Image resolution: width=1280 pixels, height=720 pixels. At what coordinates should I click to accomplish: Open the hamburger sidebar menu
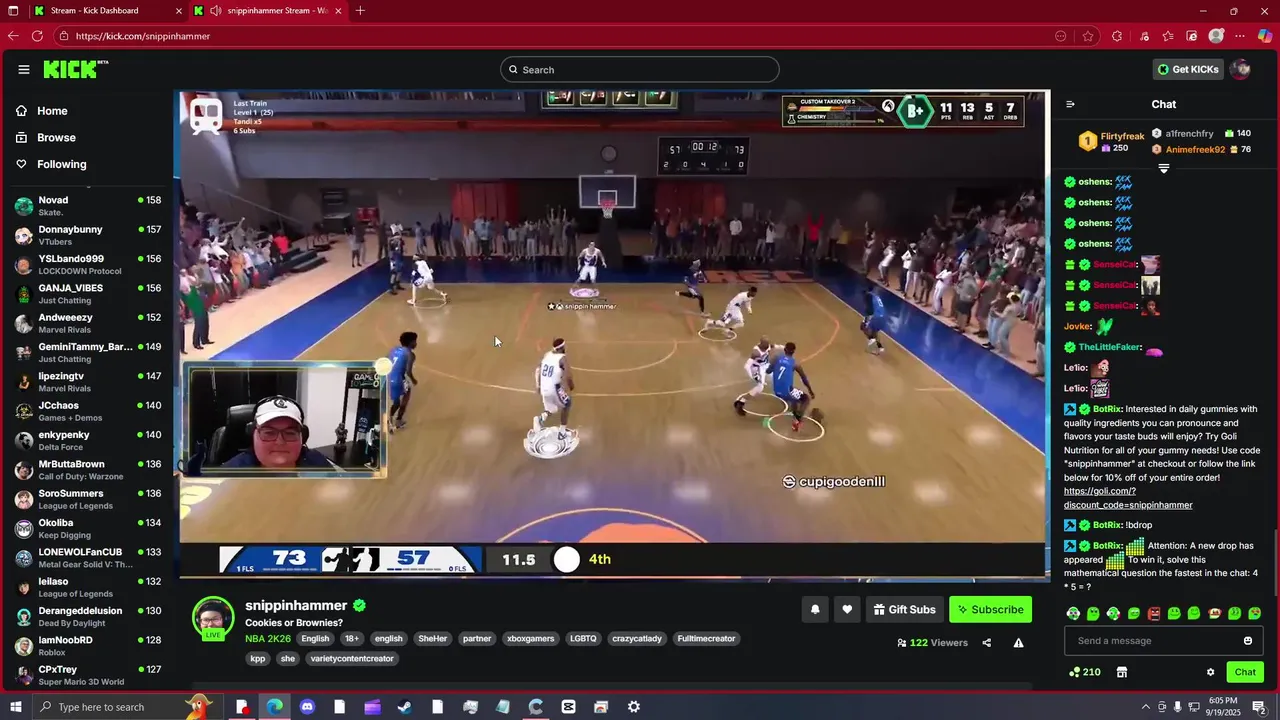coord(23,69)
